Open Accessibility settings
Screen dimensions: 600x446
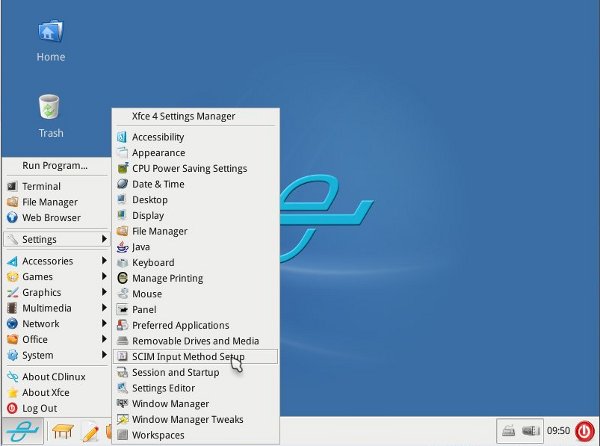[x=196, y=137]
